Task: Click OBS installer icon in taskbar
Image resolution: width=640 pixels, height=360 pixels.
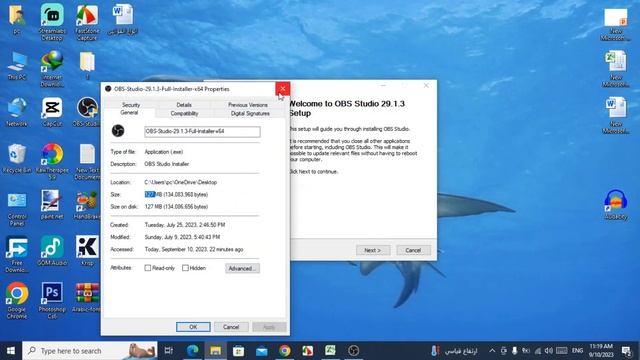Action: click(x=353, y=350)
